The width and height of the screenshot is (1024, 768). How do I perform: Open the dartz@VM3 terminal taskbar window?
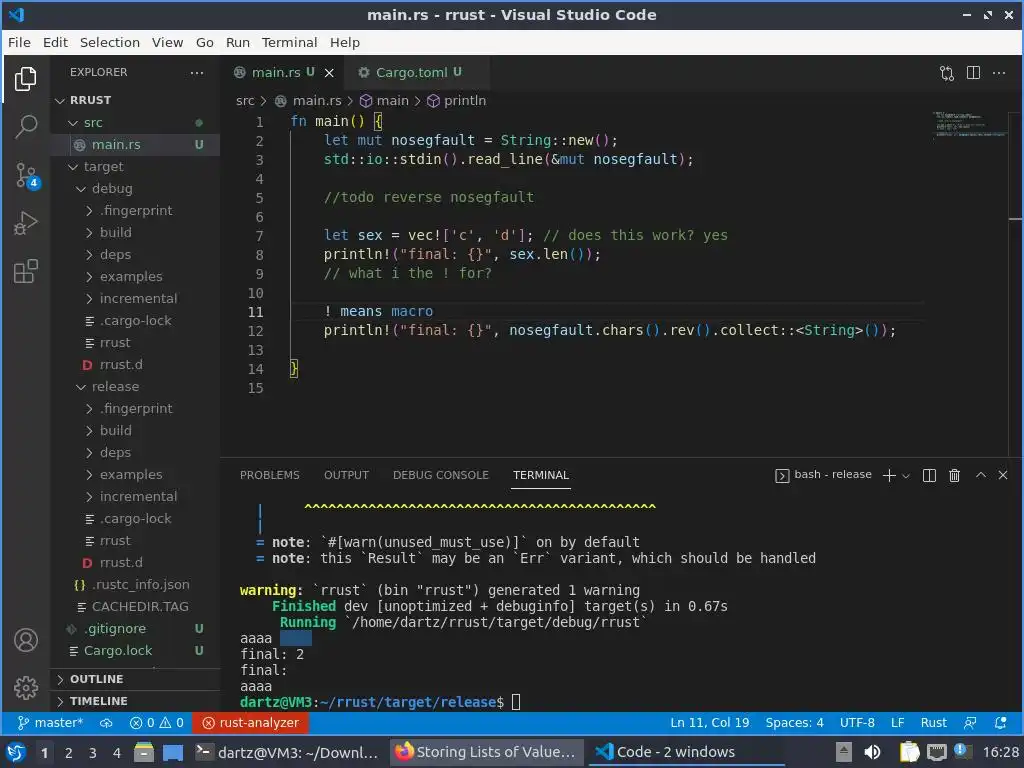point(289,752)
